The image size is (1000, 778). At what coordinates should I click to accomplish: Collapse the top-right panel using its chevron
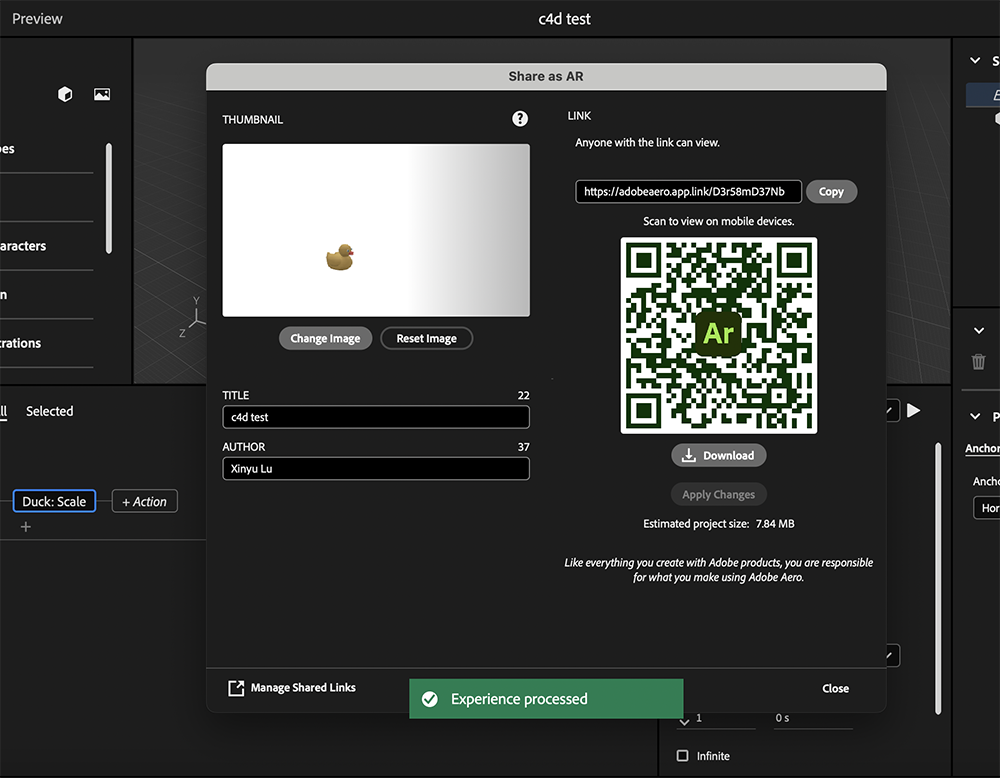point(975,60)
